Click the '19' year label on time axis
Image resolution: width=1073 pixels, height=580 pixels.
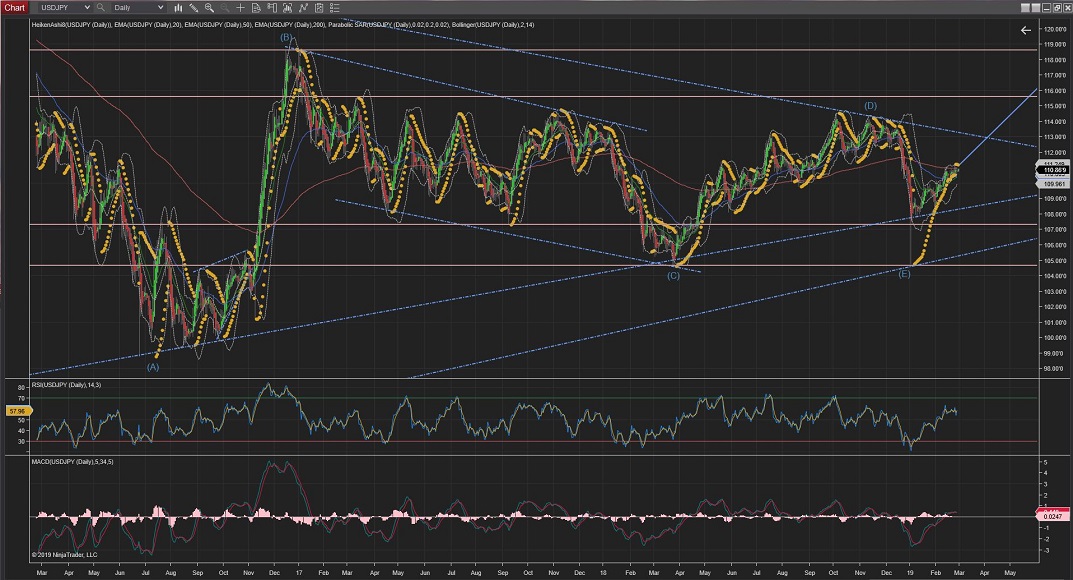[x=910, y=572]
